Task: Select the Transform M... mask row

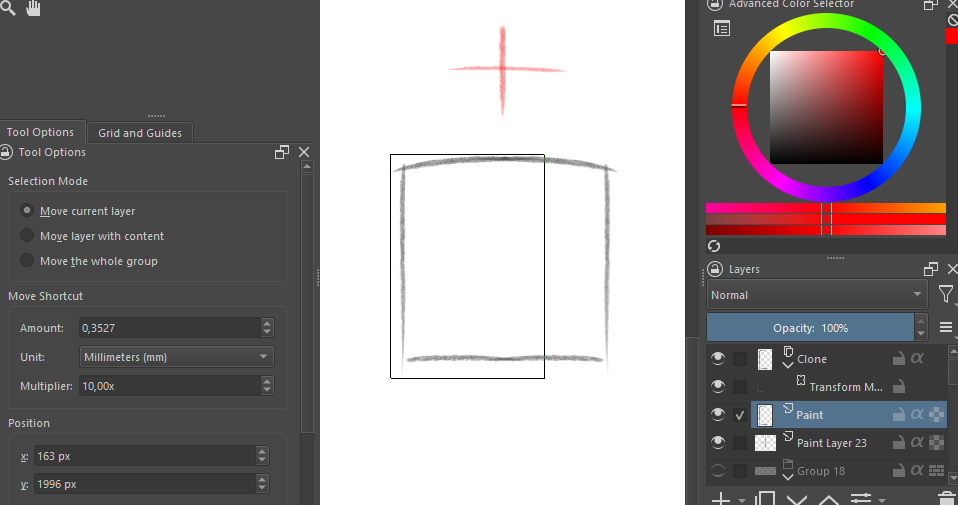Action: [x=849, y=387]
